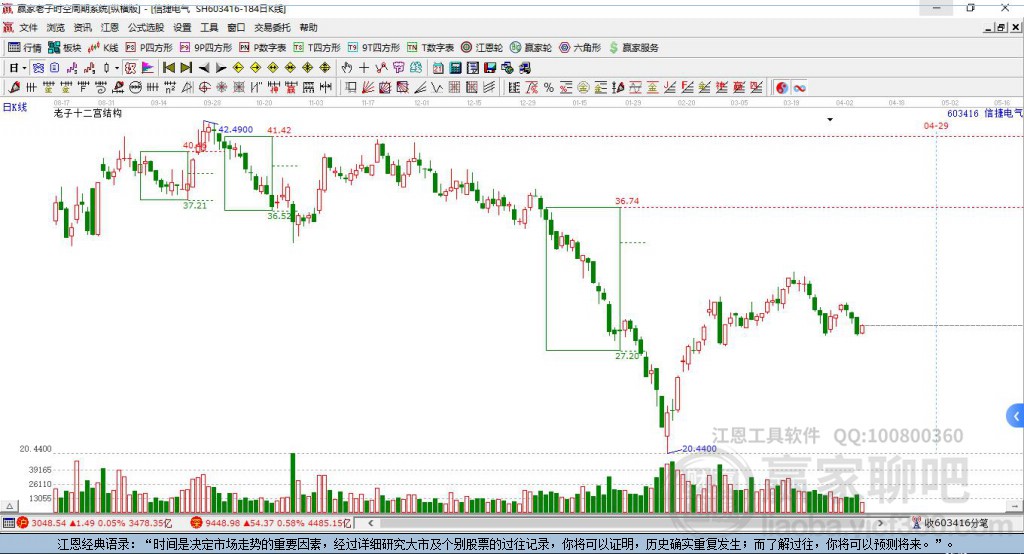Open the 公式选股 menu
Image resolution: width=1024 pixels, height=554 pixels.
click(x=146, y=27)
